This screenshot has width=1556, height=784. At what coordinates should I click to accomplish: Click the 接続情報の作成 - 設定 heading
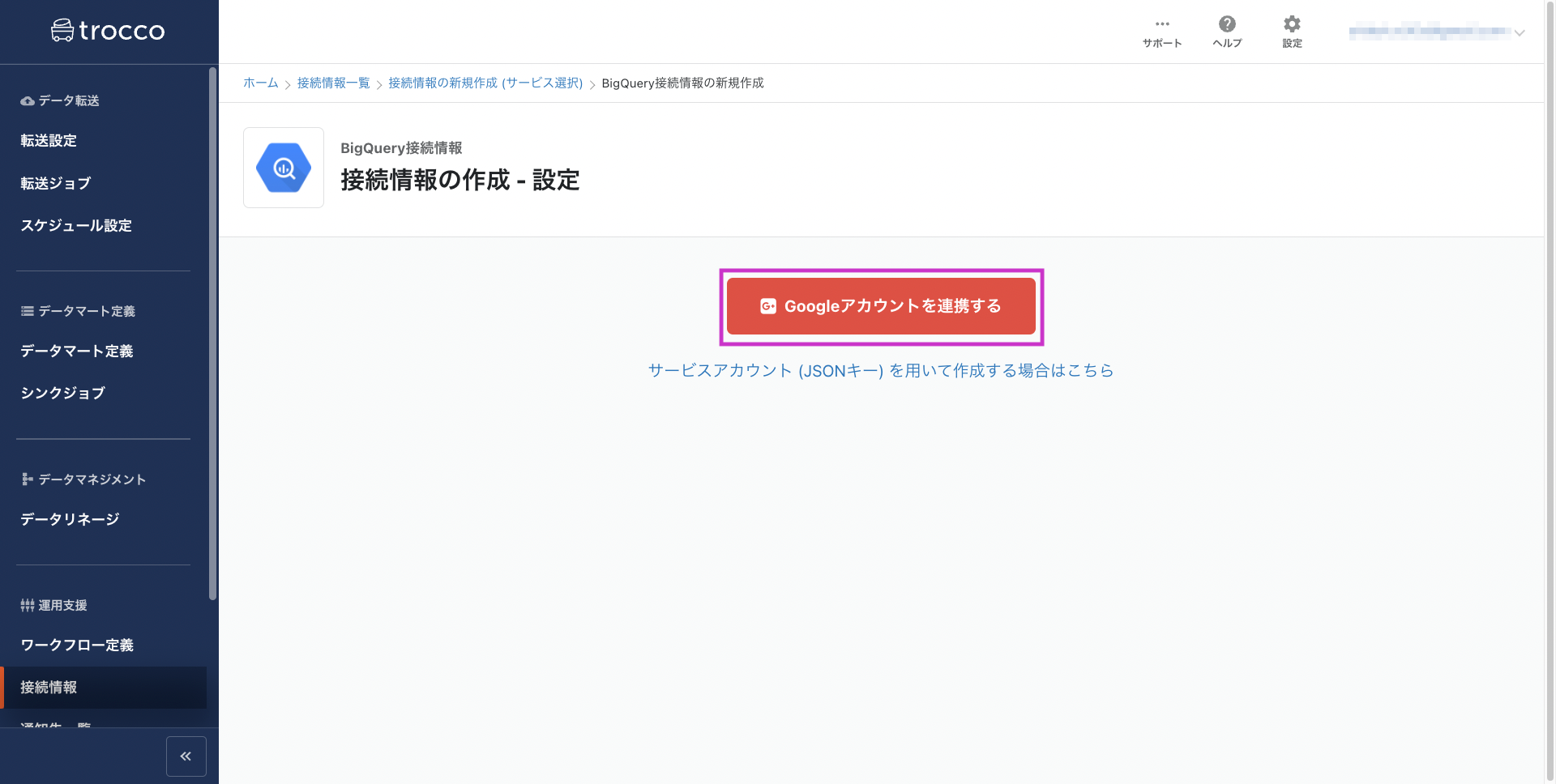[460, 180]
